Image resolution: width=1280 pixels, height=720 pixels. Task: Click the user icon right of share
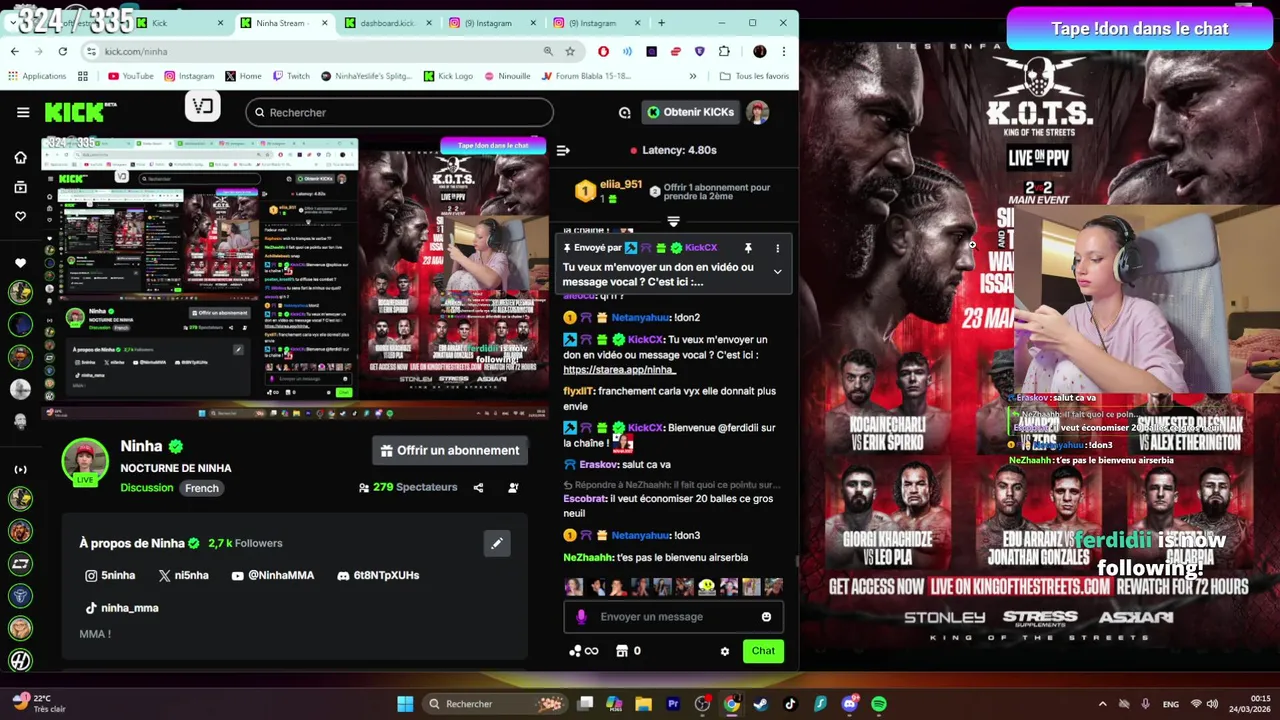click(x=513, y=487)
